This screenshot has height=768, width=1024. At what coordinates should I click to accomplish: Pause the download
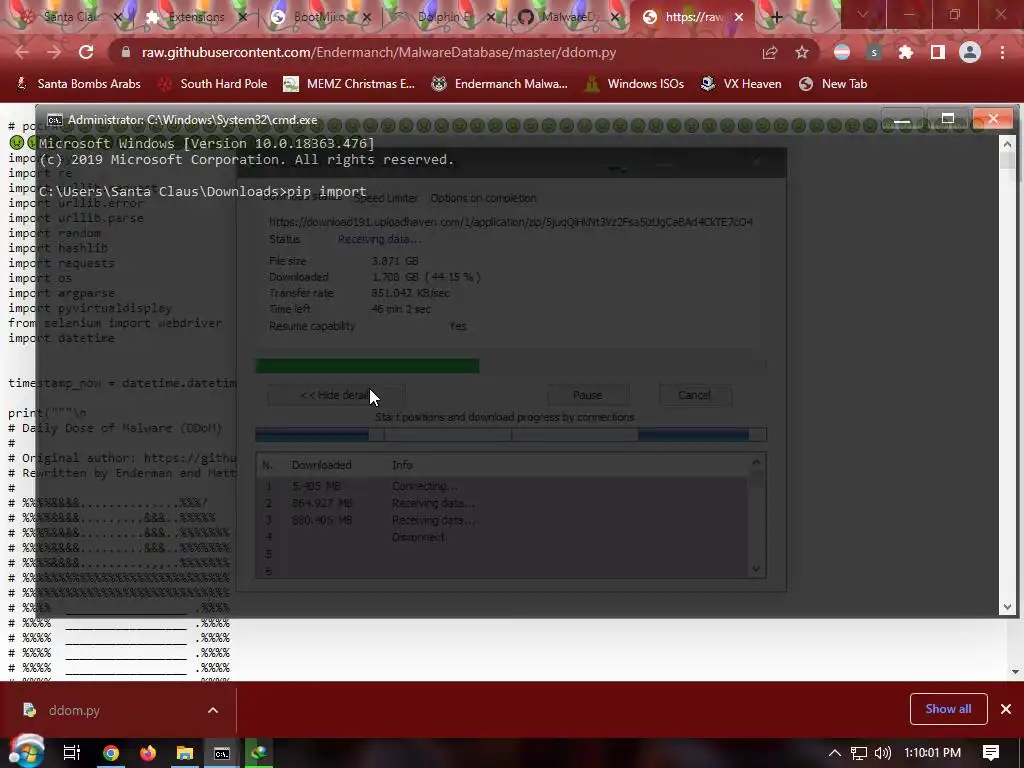588,395
